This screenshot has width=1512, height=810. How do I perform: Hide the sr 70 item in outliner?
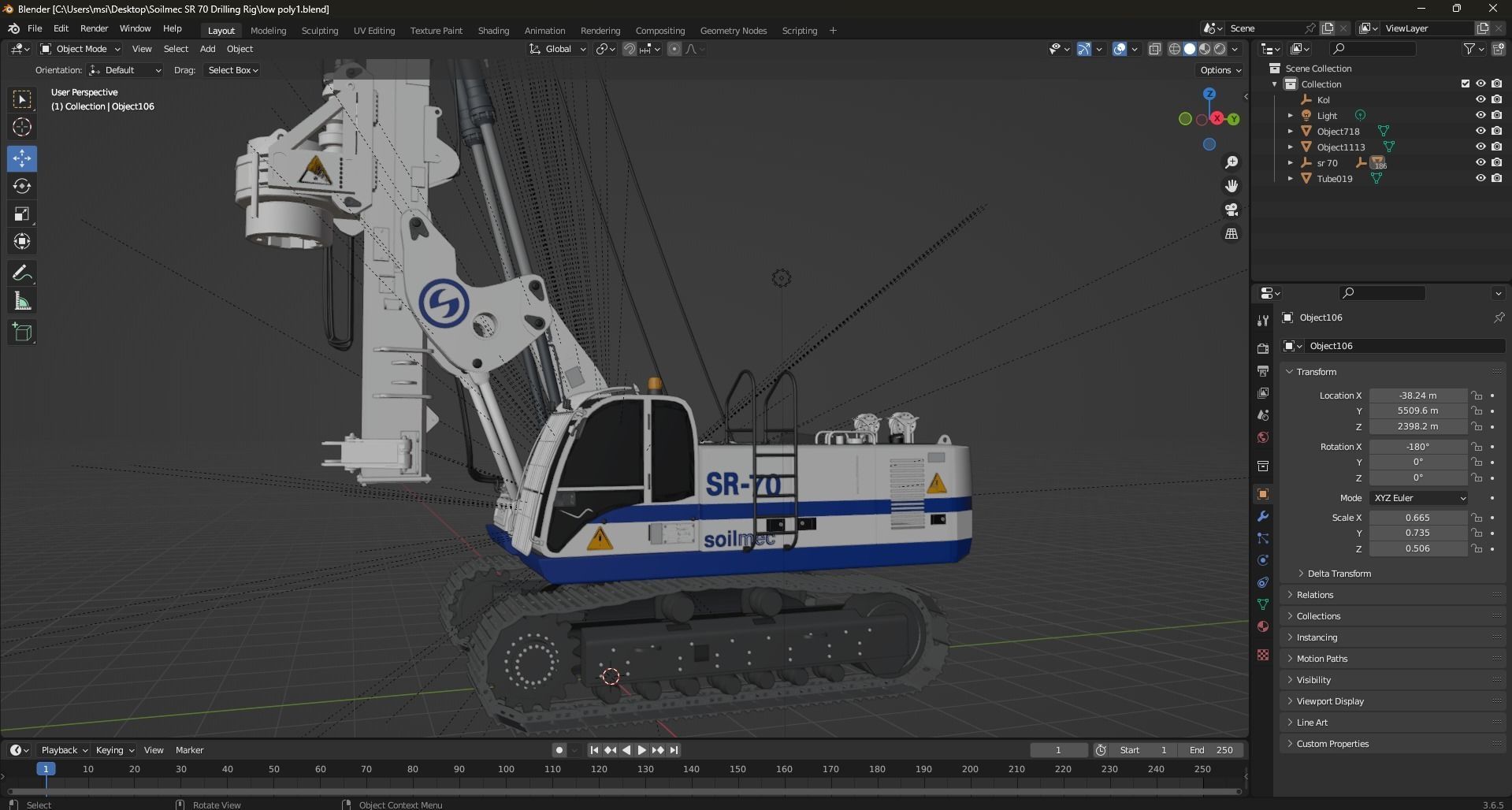1480,162
